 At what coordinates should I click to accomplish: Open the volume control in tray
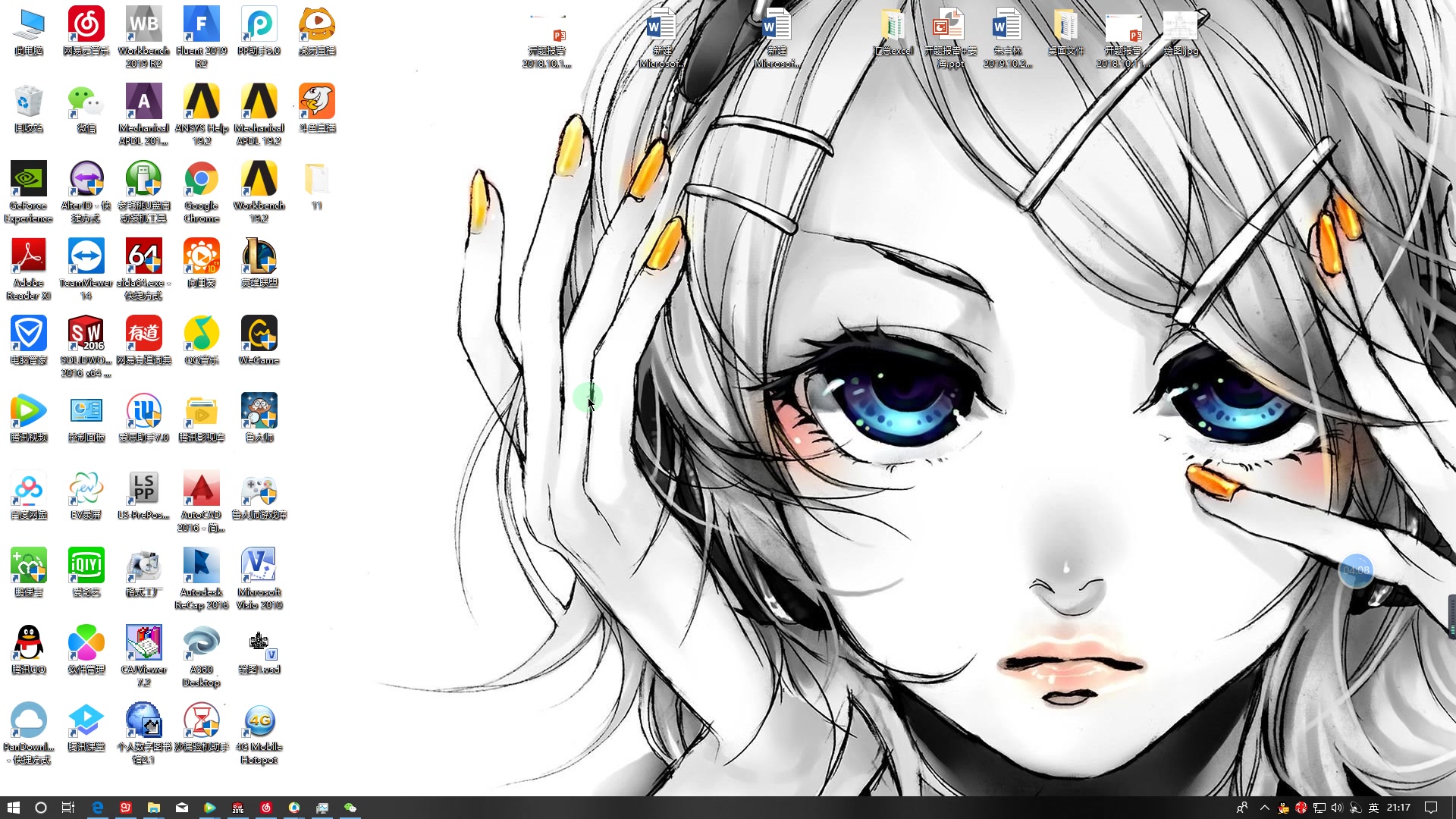[x=1337, y=808]
